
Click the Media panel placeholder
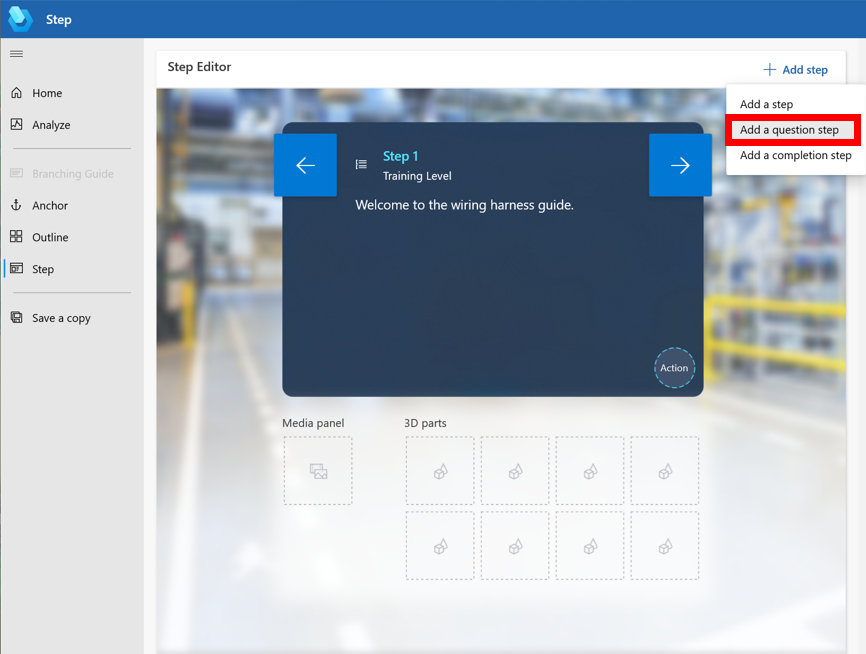point(318,470)
